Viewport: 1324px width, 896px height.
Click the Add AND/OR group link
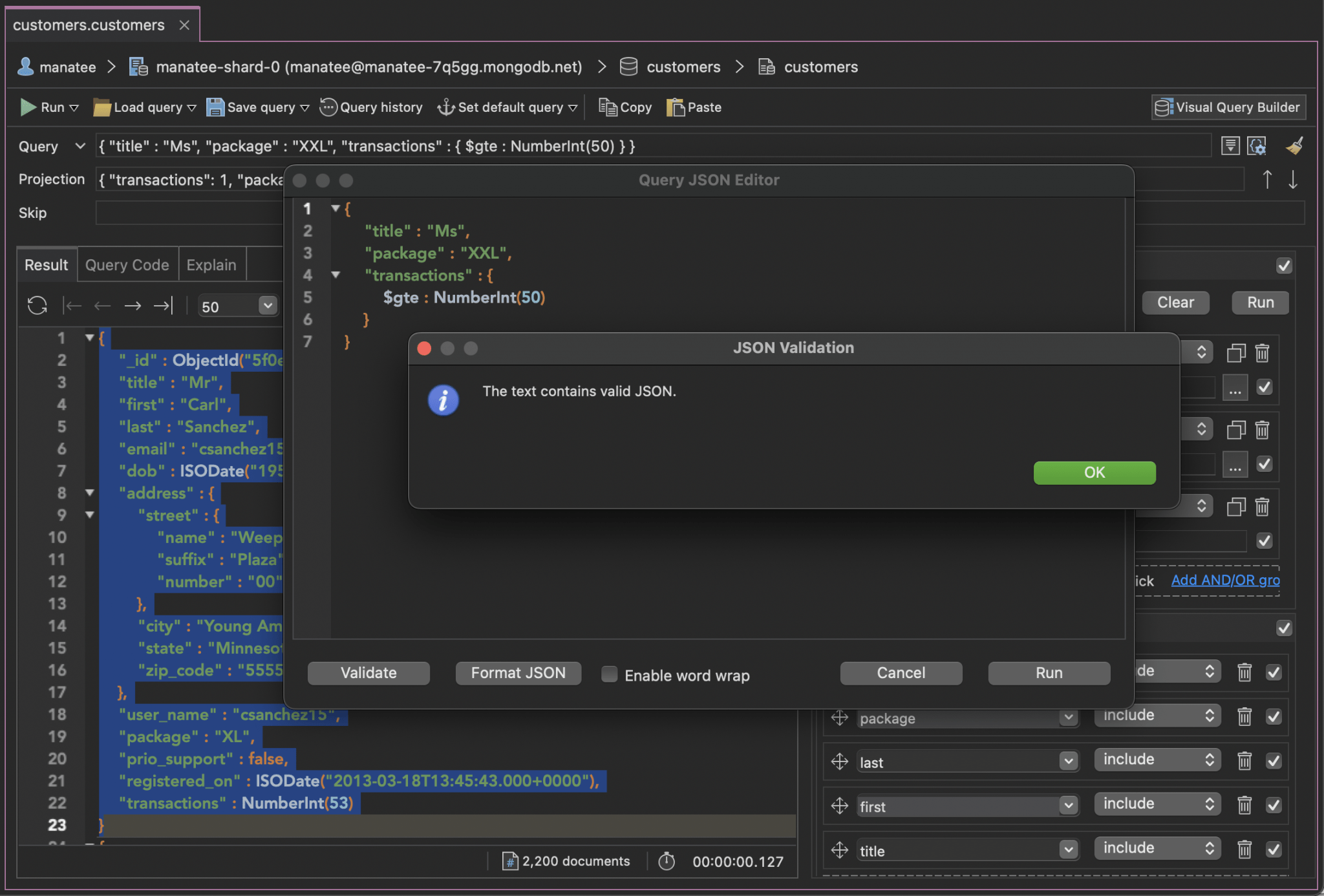tap(1224, 580)
